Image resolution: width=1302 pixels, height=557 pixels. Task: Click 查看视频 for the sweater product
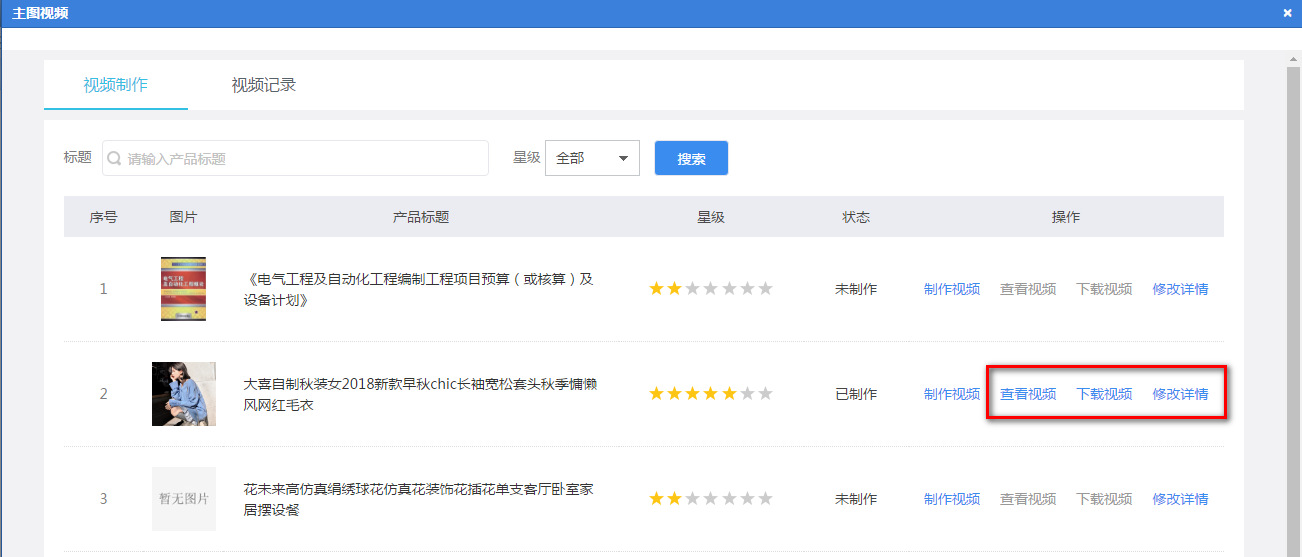click(1028, 394)
